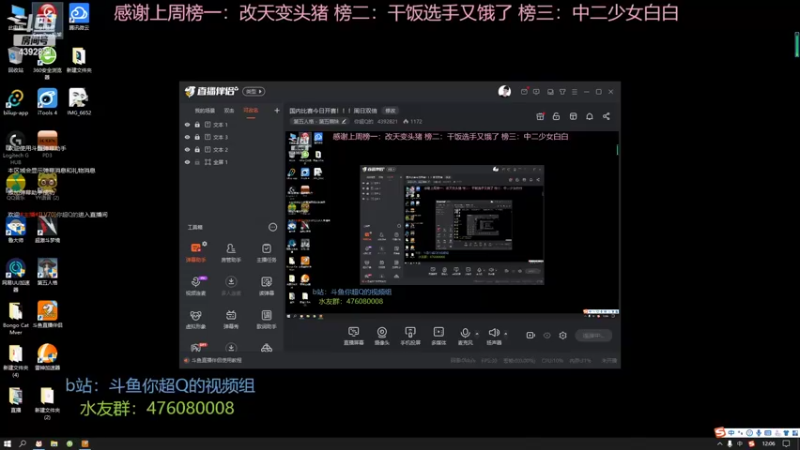The width and height of the screenshot is (800, 450).
Task: Click the start streaming button at bottom right
Action: click(x=593, y=335)
